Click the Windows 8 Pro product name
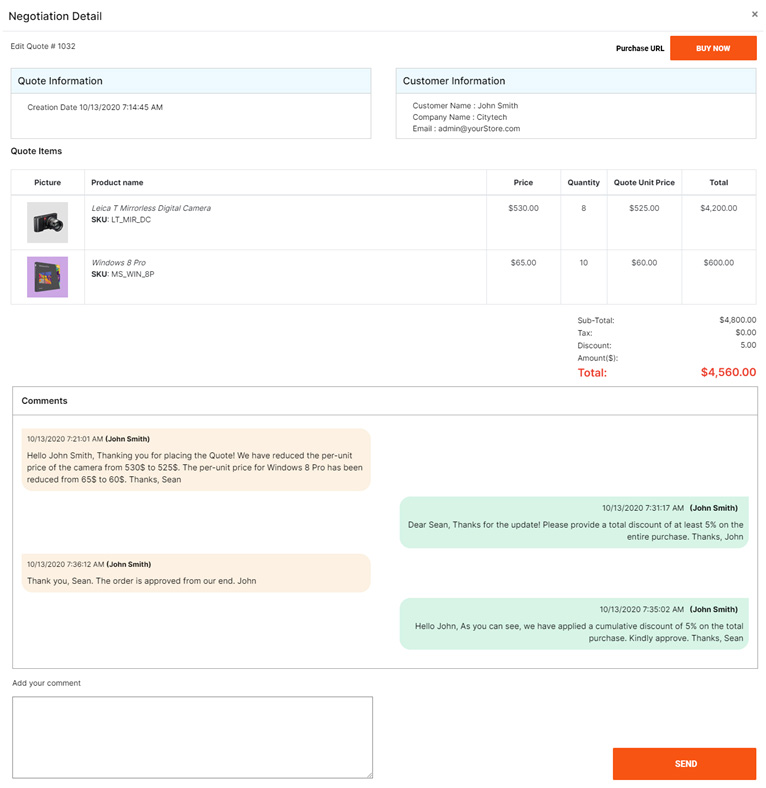 (119, 262)
